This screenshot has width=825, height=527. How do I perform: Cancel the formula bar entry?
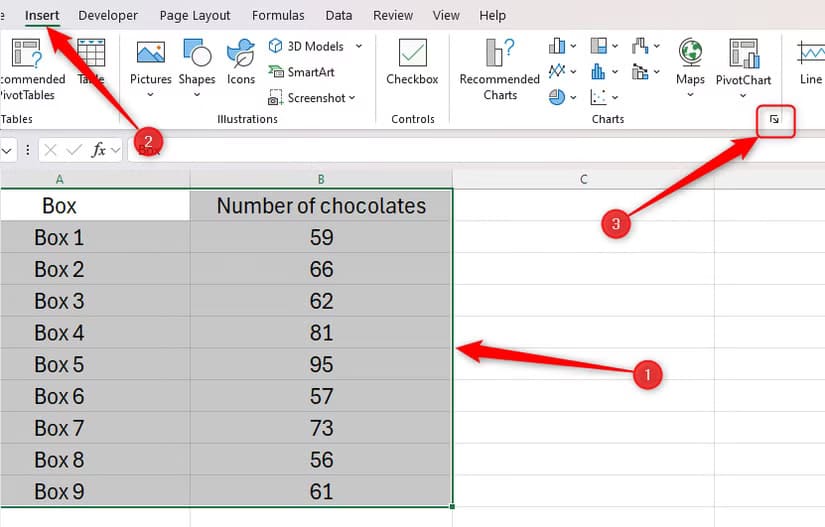pos(51,150)
